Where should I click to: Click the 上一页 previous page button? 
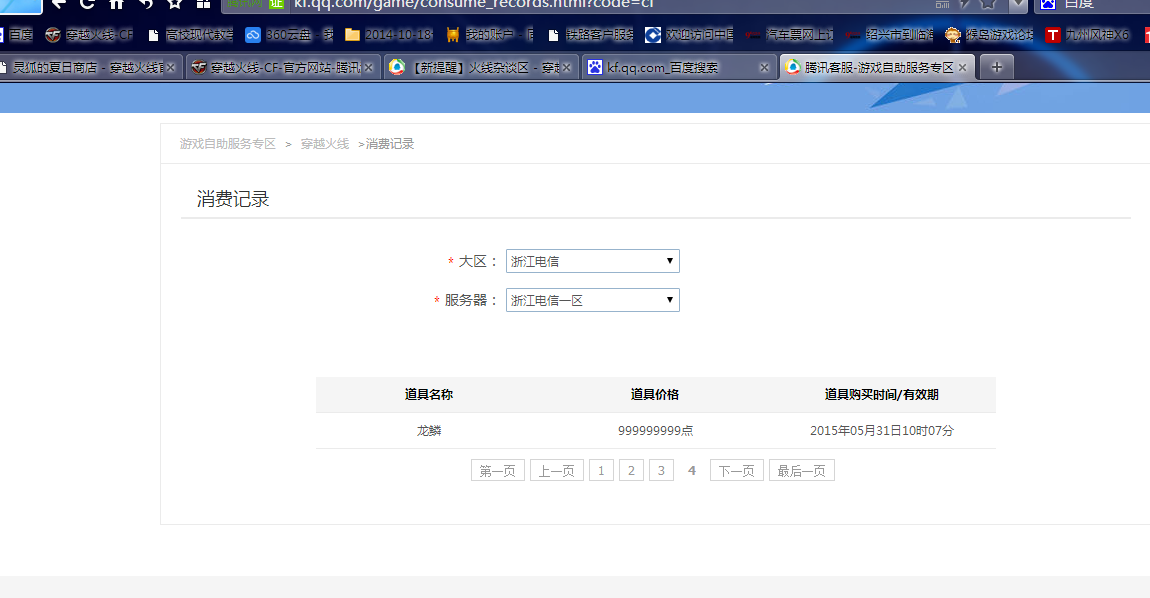click(x=557, y=470)
